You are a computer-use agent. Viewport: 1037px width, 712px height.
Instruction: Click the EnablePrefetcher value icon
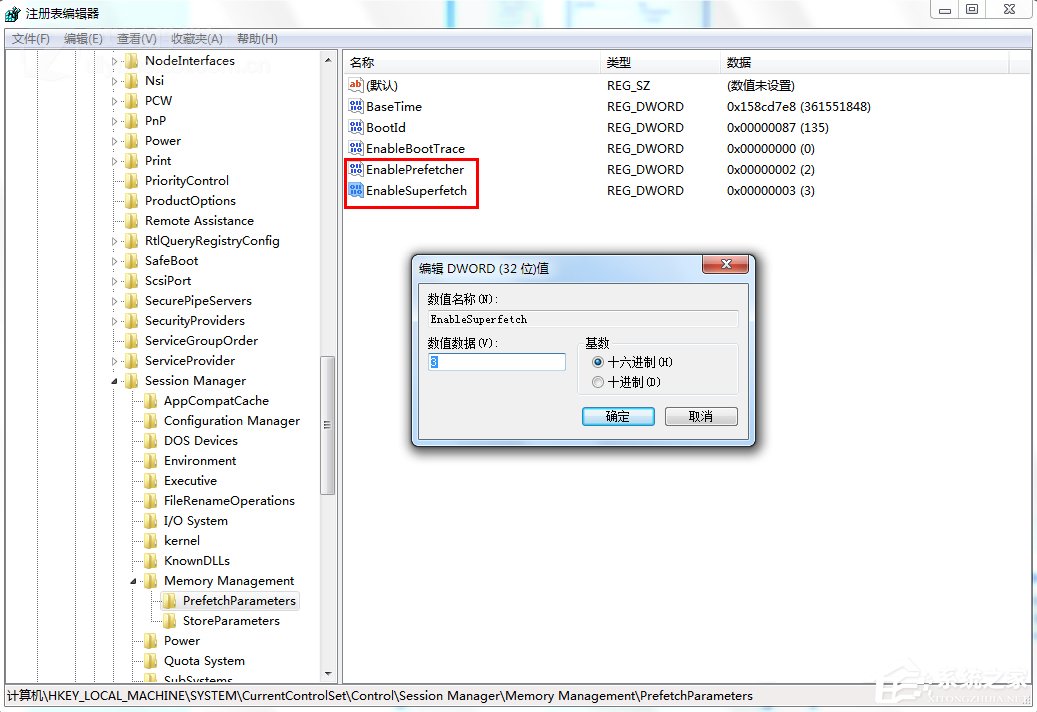coord(356,169)
